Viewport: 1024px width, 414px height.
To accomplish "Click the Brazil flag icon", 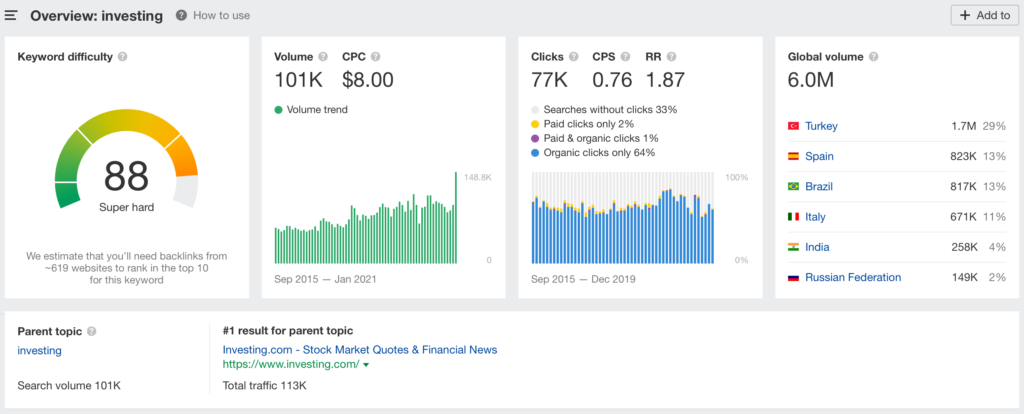I will click(793, 186).
